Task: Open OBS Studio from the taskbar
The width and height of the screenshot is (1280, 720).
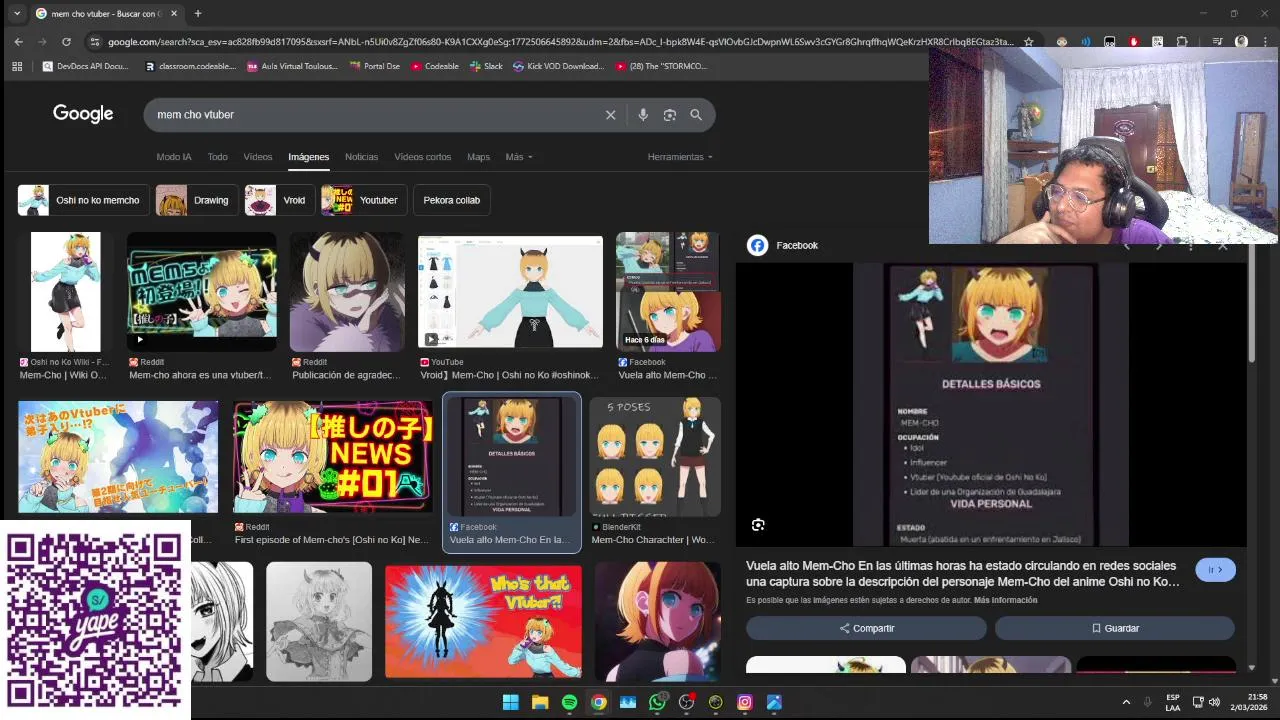Action: (x=686, y=702)
